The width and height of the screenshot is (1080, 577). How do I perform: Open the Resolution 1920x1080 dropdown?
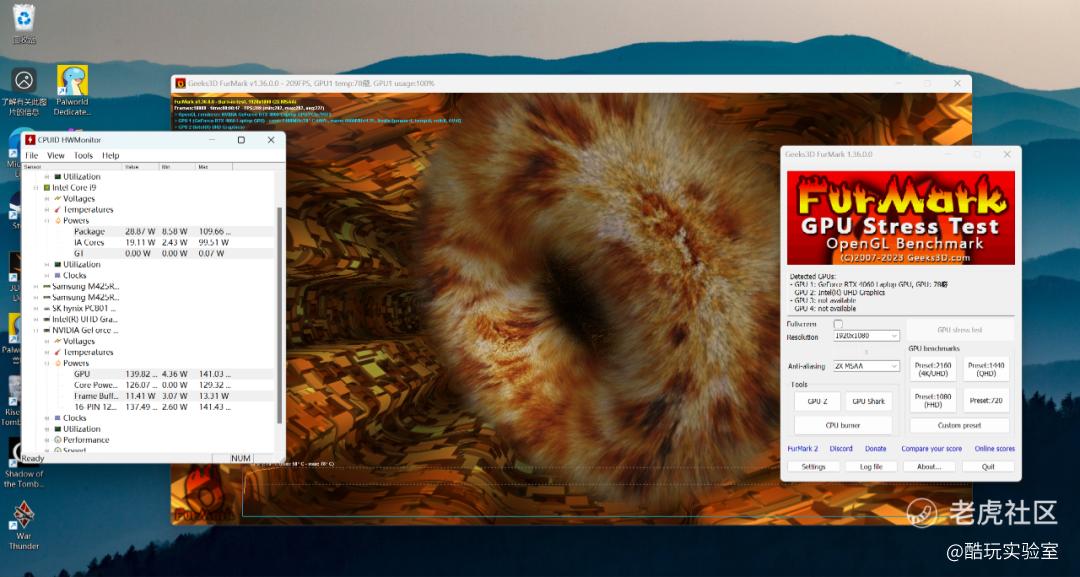tap(866, 336)
